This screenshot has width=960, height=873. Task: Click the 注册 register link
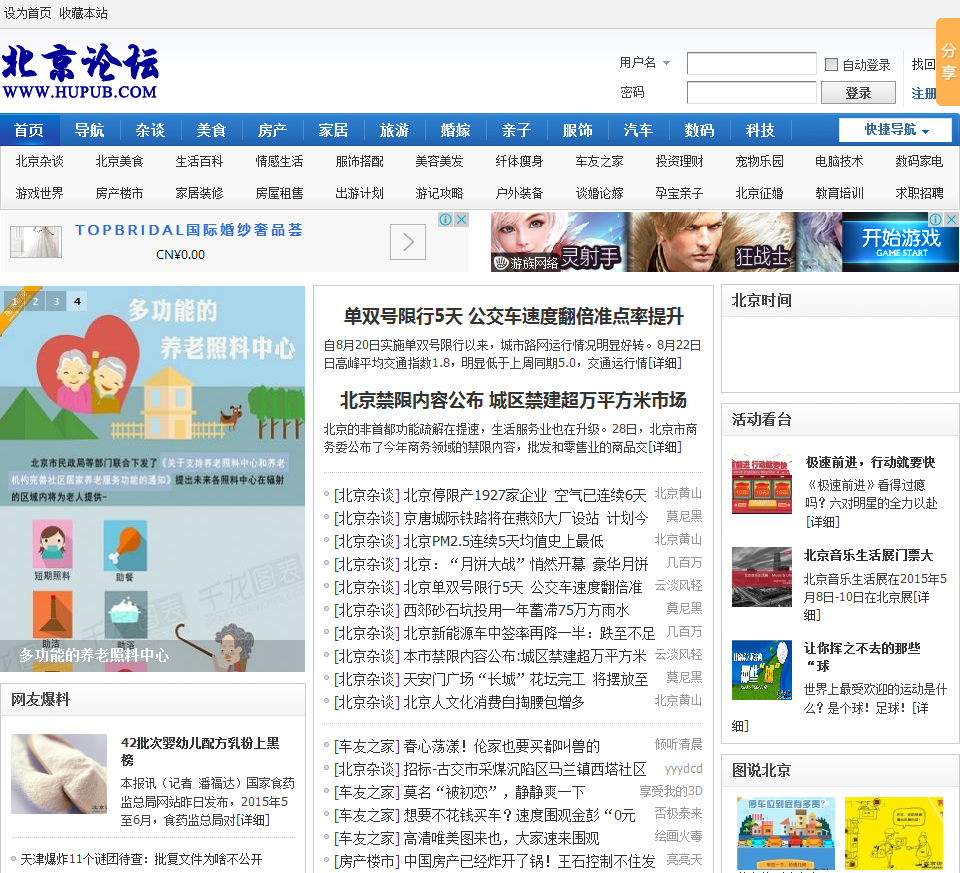[924, 94]
